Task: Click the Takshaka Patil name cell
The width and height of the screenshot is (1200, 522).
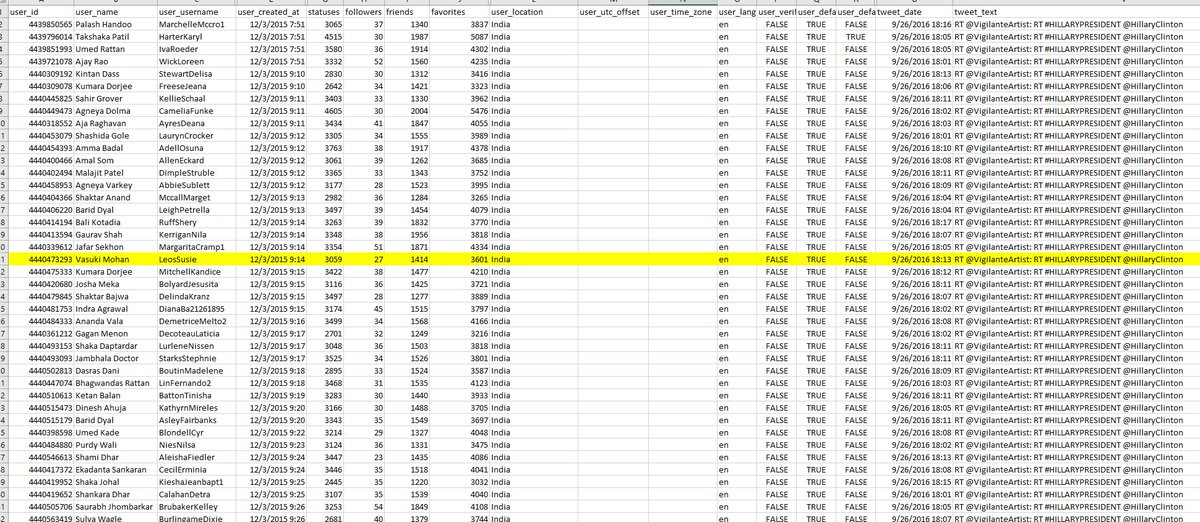Action: 115,35
